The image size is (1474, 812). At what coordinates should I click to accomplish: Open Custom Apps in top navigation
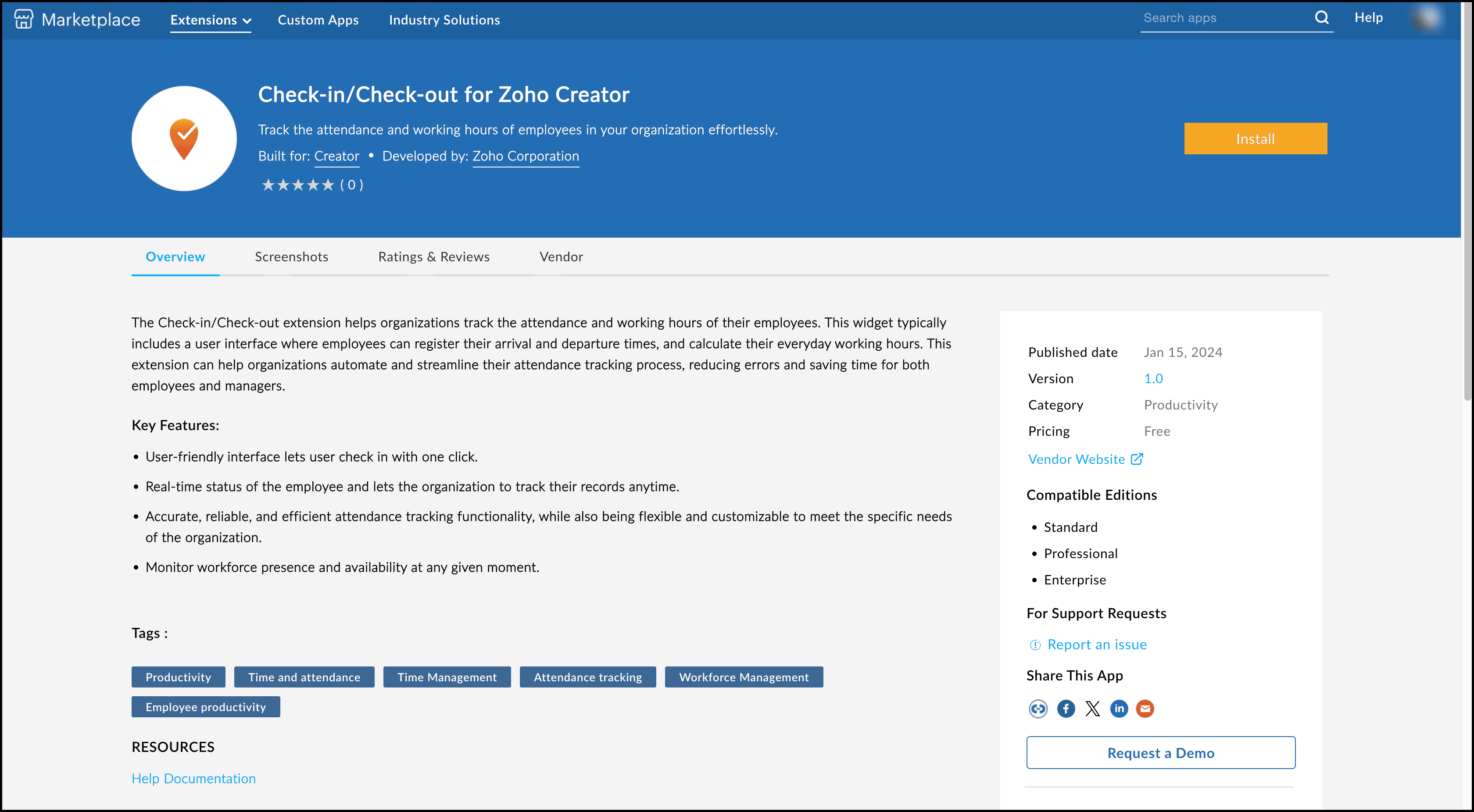pos(318,20)
